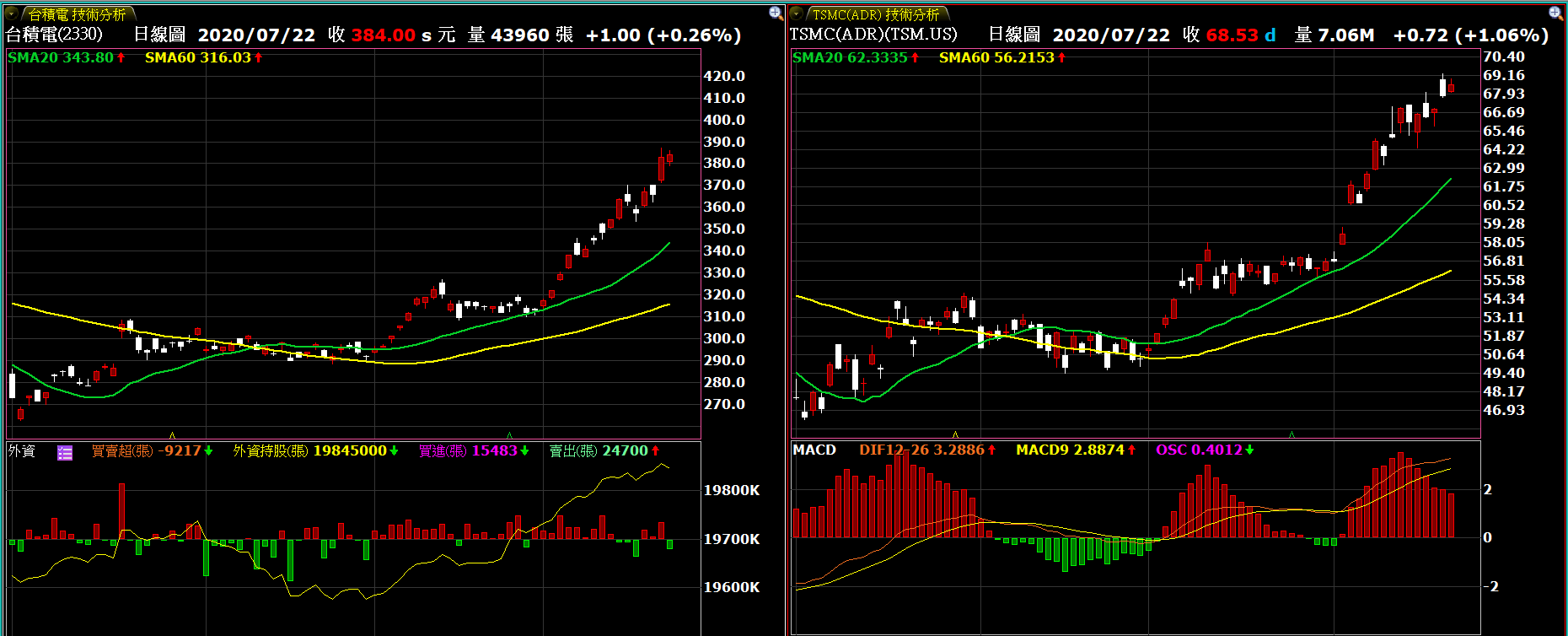Click the 台積電(2330) stock name
Image resolution: width=1568 pixels, height=636 pixels.
[54, 35]
